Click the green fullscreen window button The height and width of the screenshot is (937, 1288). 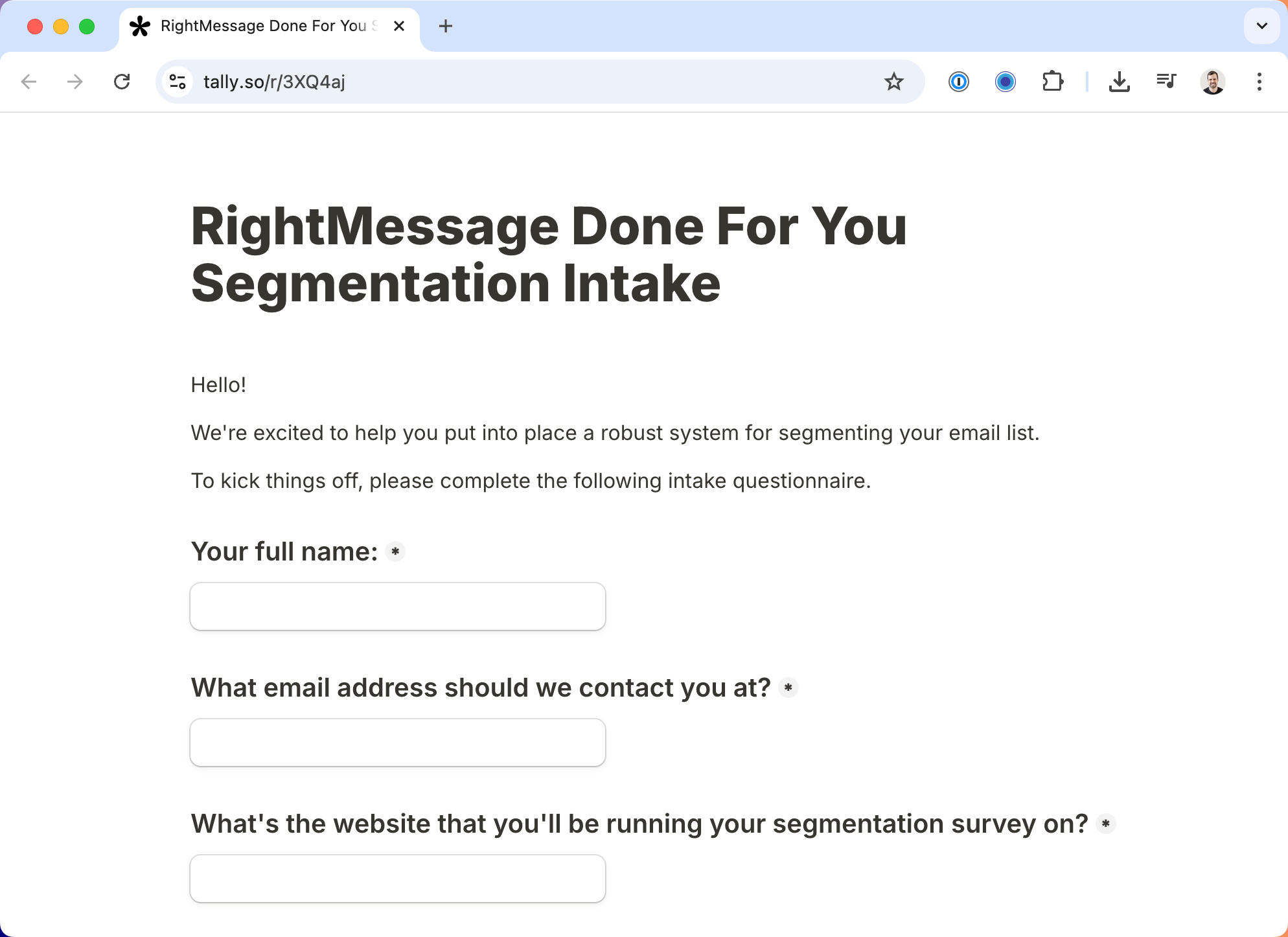87,27
